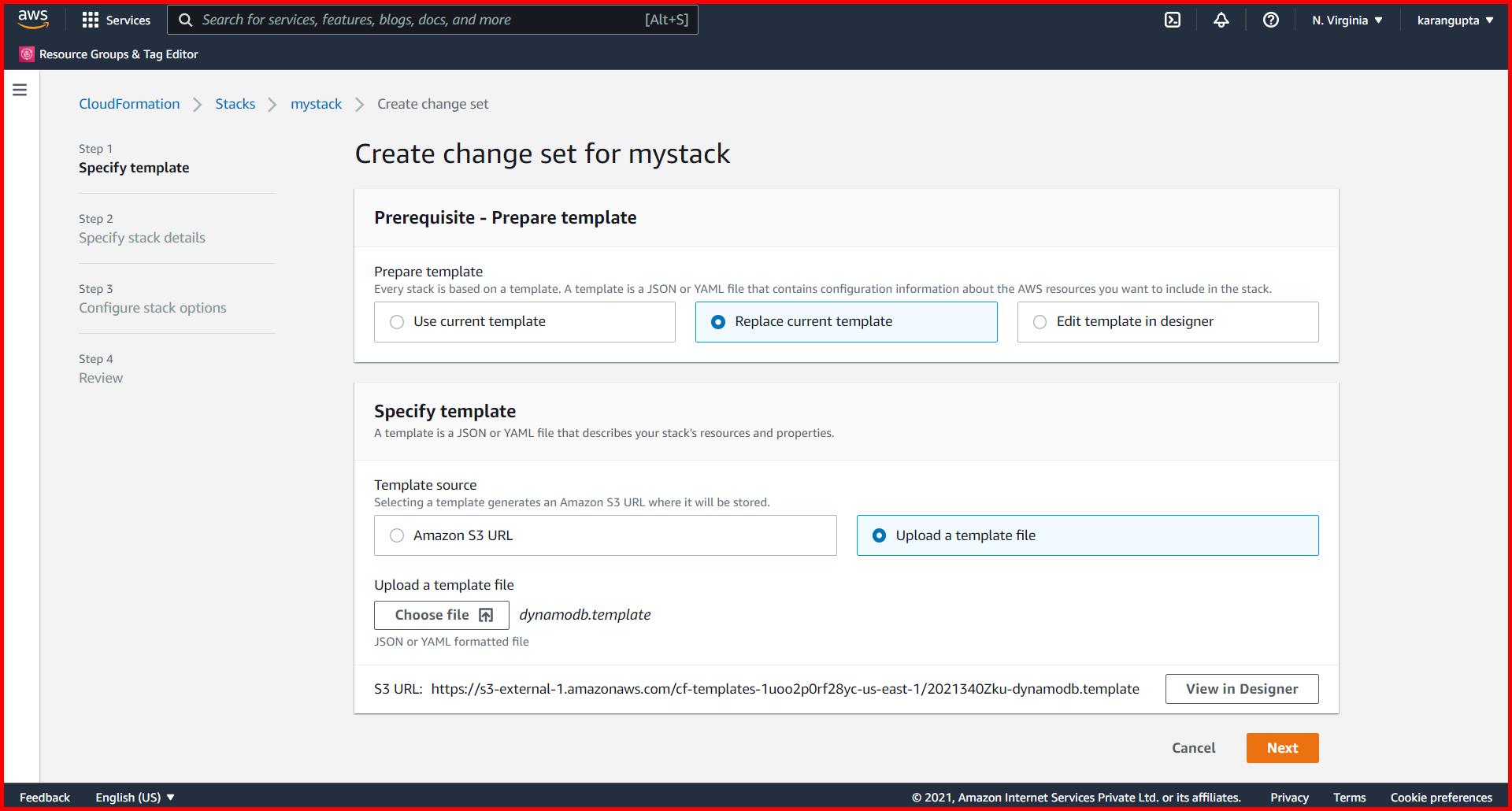The image size is (1512, 811).
Task: Click the search magnifier icon
Action: tap(186, 20)
